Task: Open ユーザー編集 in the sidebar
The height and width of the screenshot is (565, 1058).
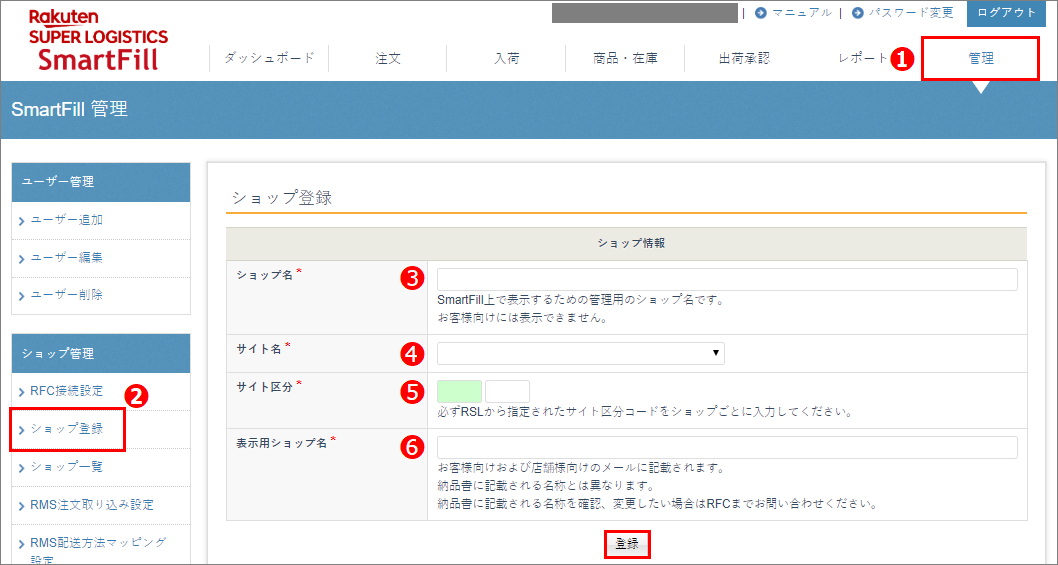Action: tap(66, 258)
